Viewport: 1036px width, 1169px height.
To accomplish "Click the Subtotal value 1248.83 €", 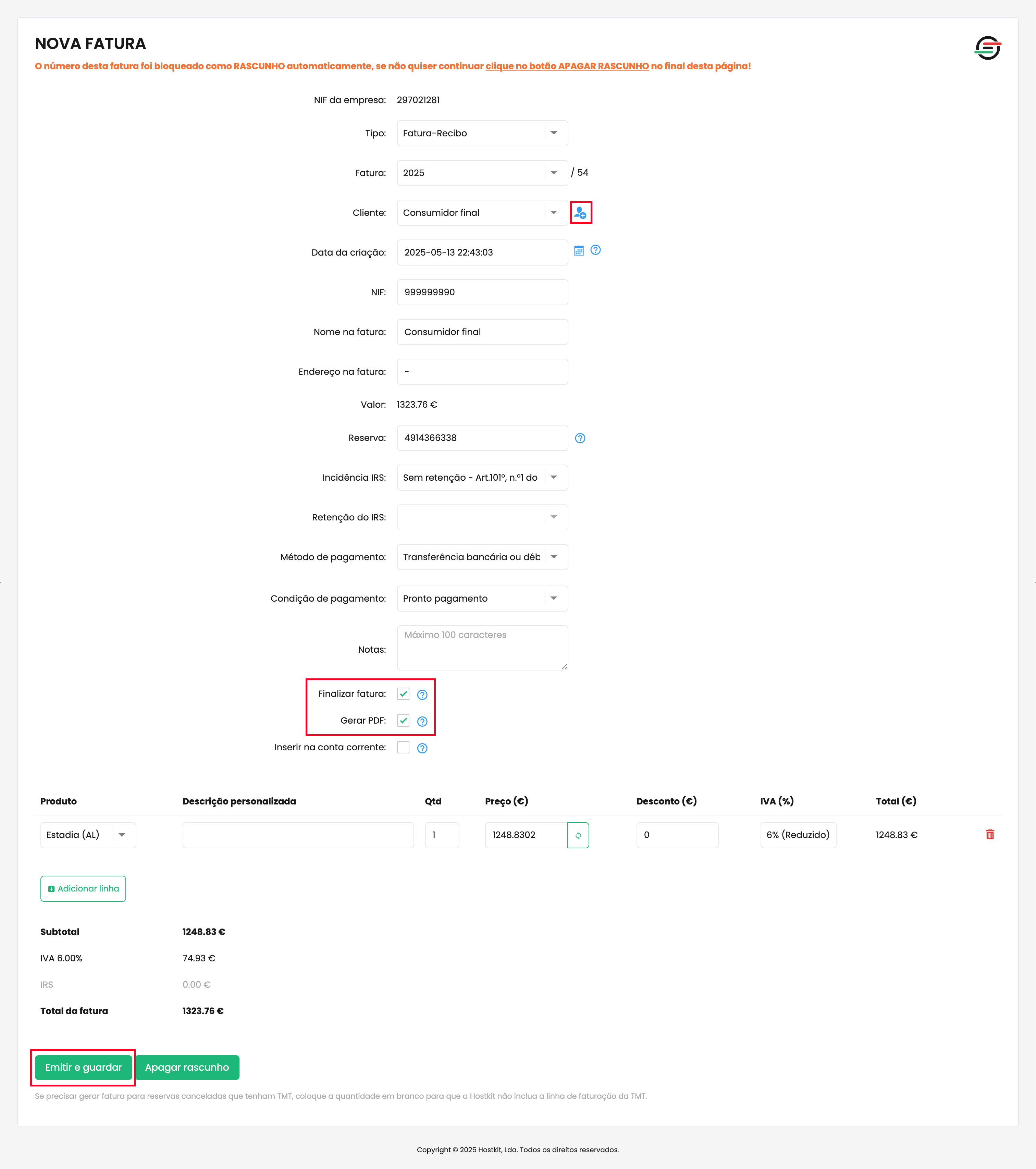I will click(x=203, y=932).
